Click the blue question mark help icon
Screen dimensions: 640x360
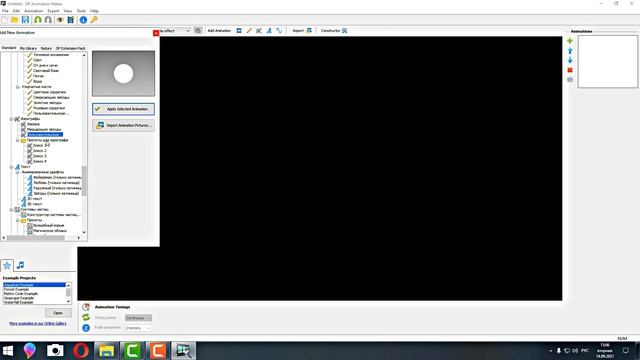coord(86,328)
